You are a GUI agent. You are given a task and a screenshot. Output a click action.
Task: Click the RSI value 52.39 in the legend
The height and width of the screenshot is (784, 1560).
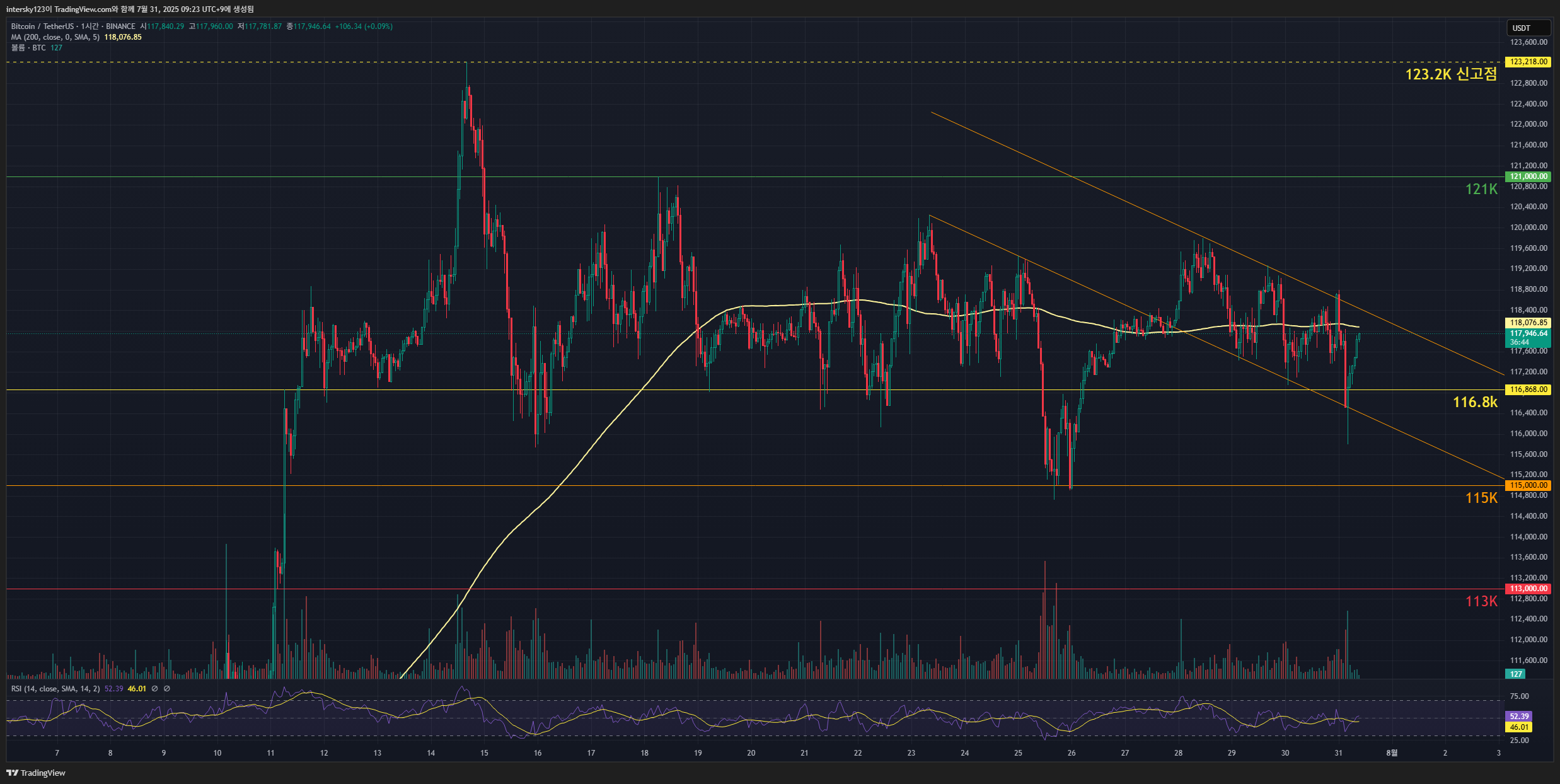click(113, 689)
